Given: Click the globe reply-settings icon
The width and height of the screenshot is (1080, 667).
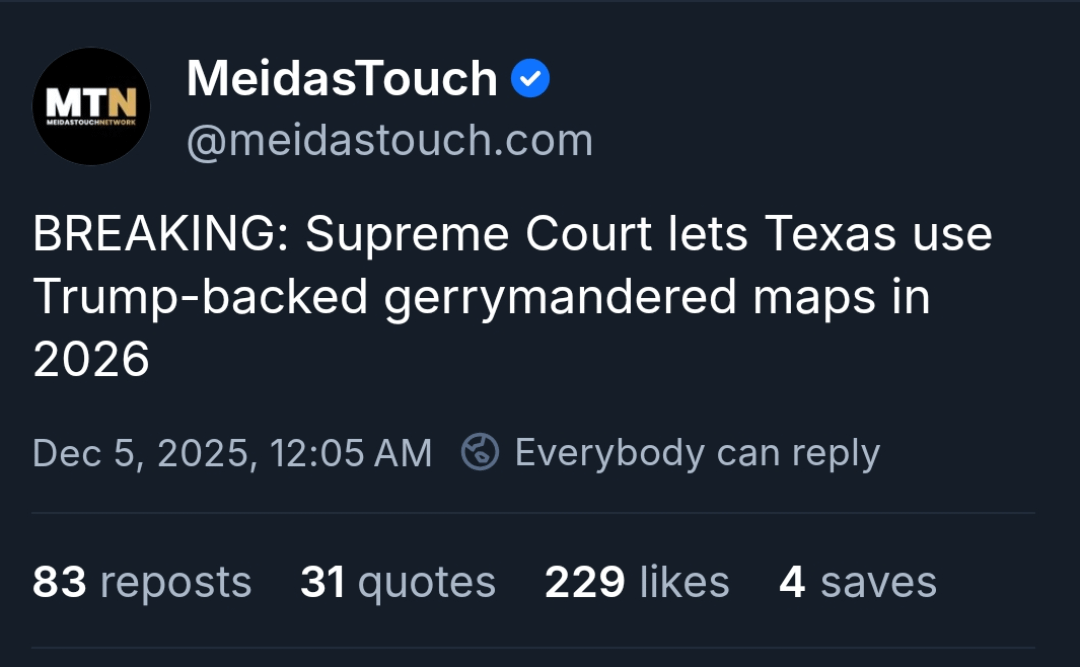Looking at the screenshot, I should click(480, 452).
